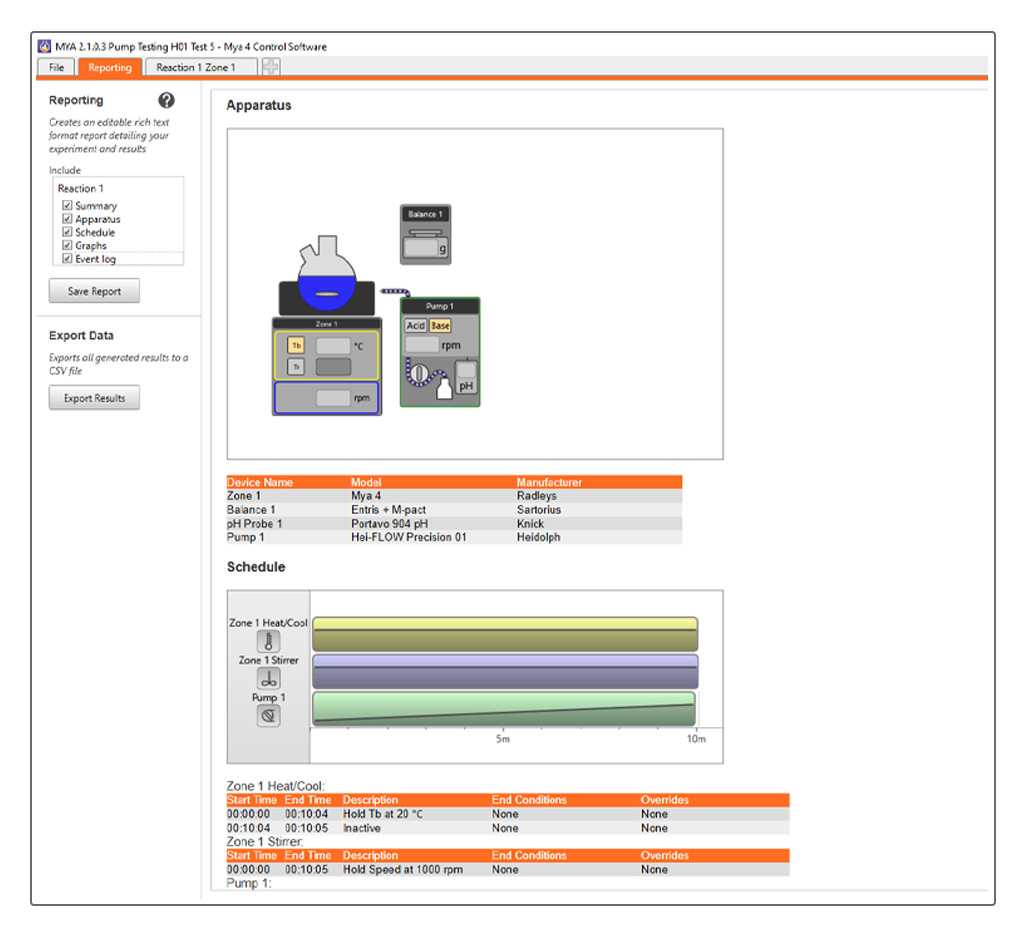Click the reagent bottle icon in Pump 1
The height and width of the screenshot is (939, 1022).
point(444,388)
